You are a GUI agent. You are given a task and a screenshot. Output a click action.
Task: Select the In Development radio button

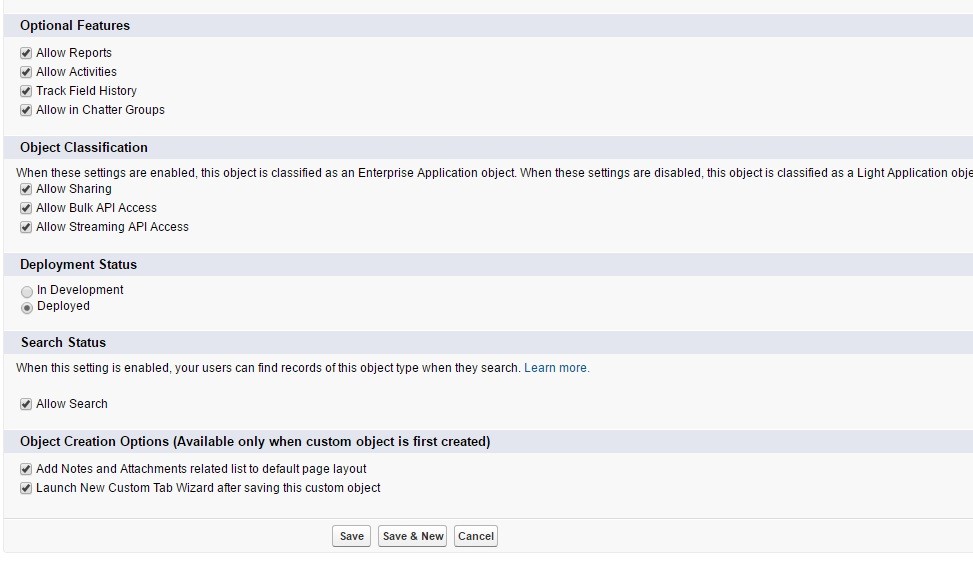click(x=27, y=291)
